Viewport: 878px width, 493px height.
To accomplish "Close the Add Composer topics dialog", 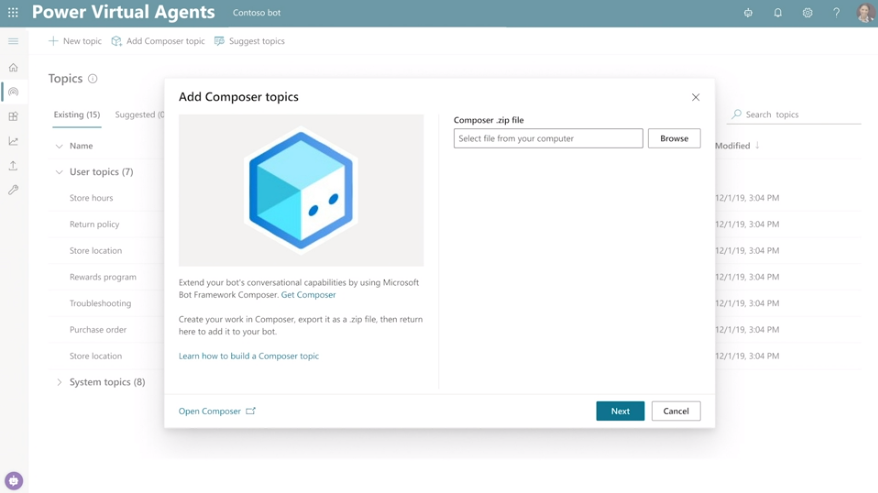I will [x=695, y=97].
